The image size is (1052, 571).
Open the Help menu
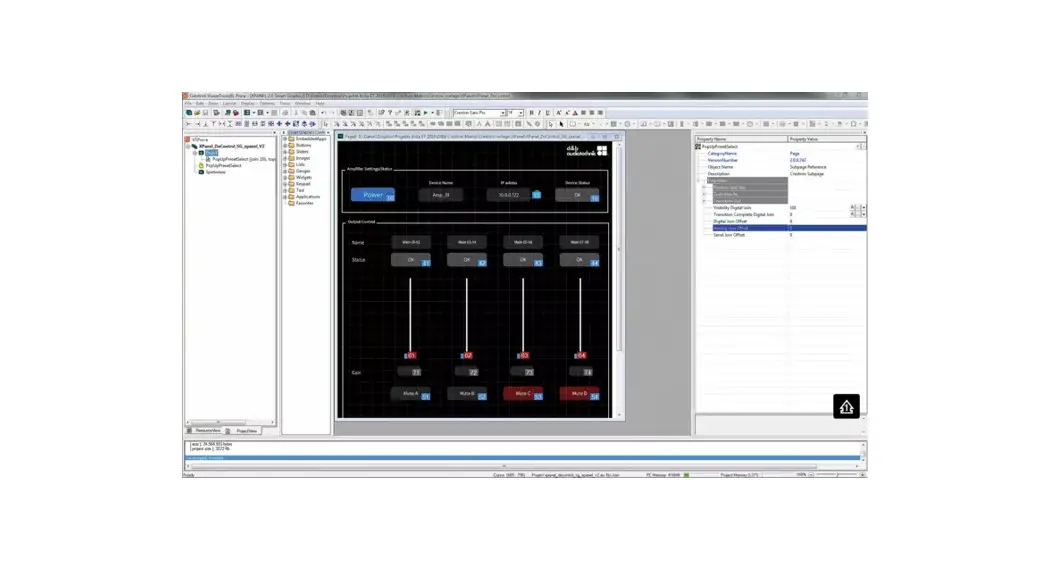pyautogui.click(x=320, y=103)
